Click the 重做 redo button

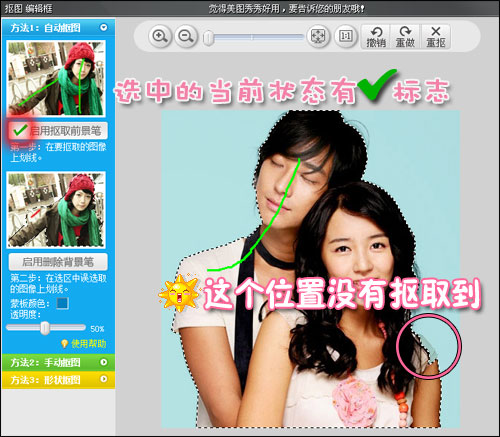405,37
